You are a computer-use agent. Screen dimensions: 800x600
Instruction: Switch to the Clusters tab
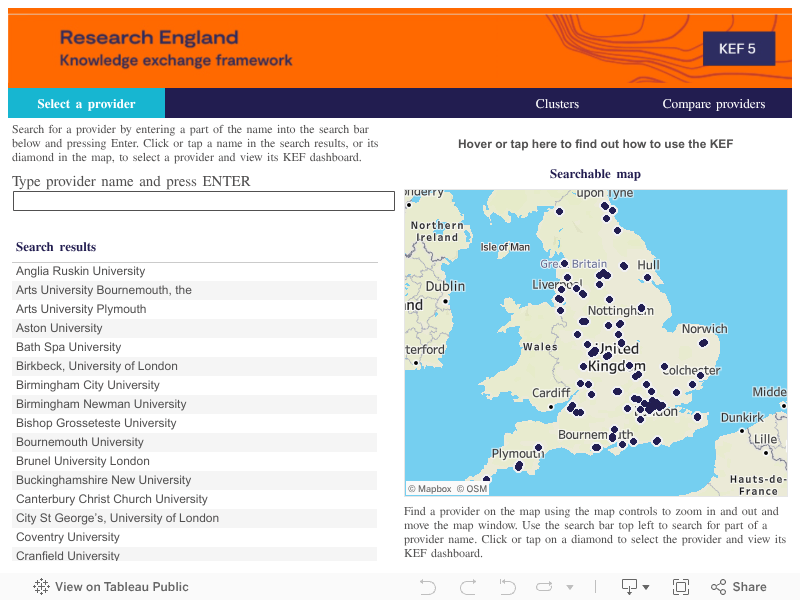557,104
